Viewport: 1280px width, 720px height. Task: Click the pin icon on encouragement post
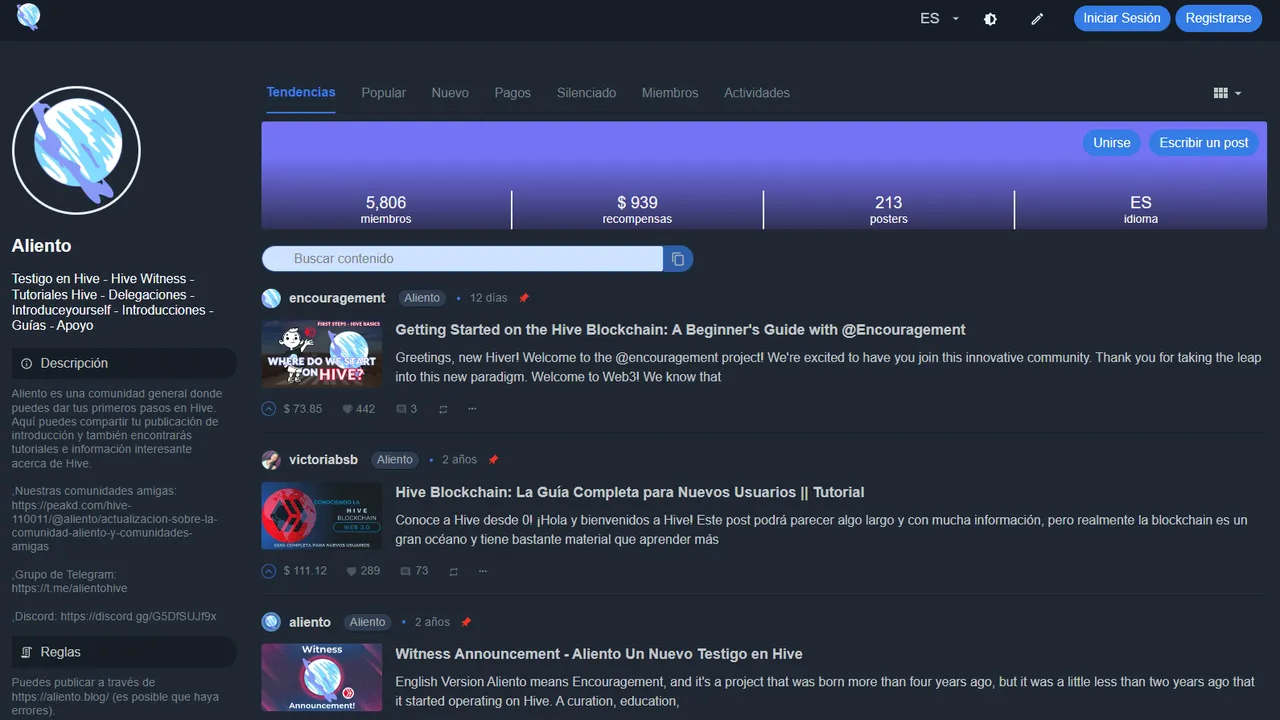click(x=524, y=298)
